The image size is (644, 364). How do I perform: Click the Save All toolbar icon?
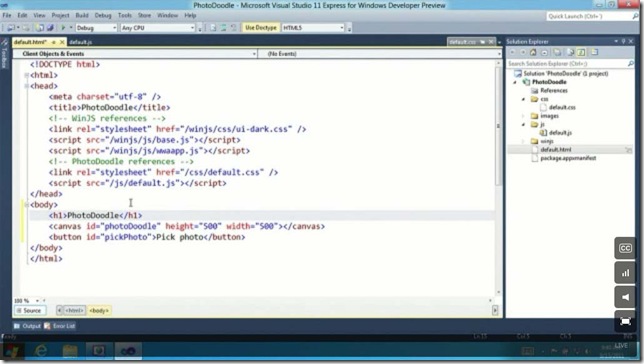50,28
